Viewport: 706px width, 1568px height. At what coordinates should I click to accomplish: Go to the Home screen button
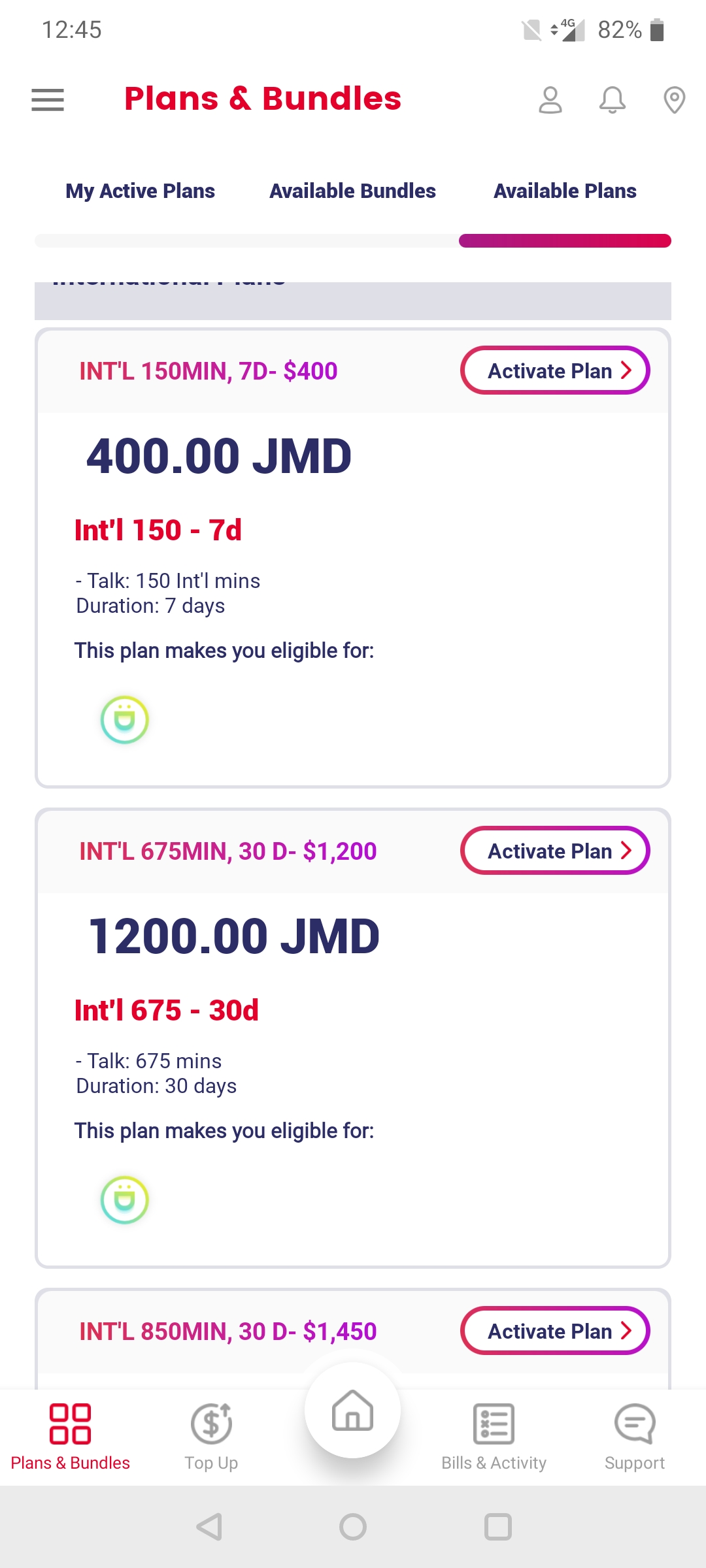353,1411
